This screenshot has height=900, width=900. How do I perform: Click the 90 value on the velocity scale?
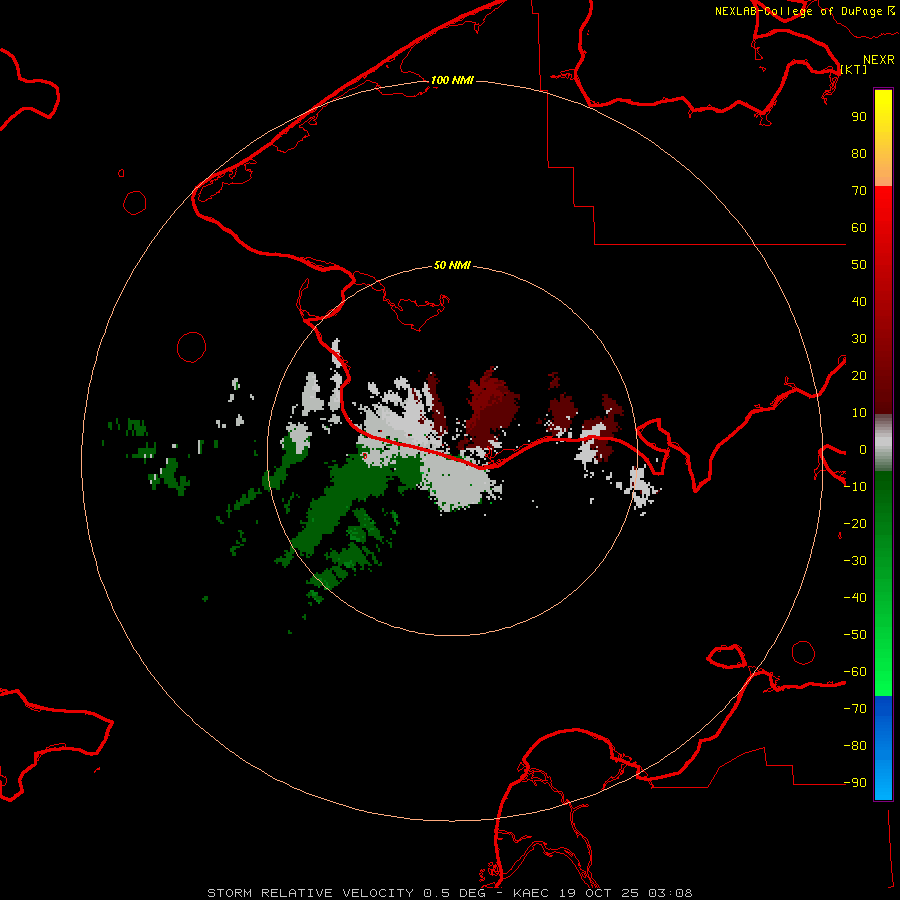[859, 117]
